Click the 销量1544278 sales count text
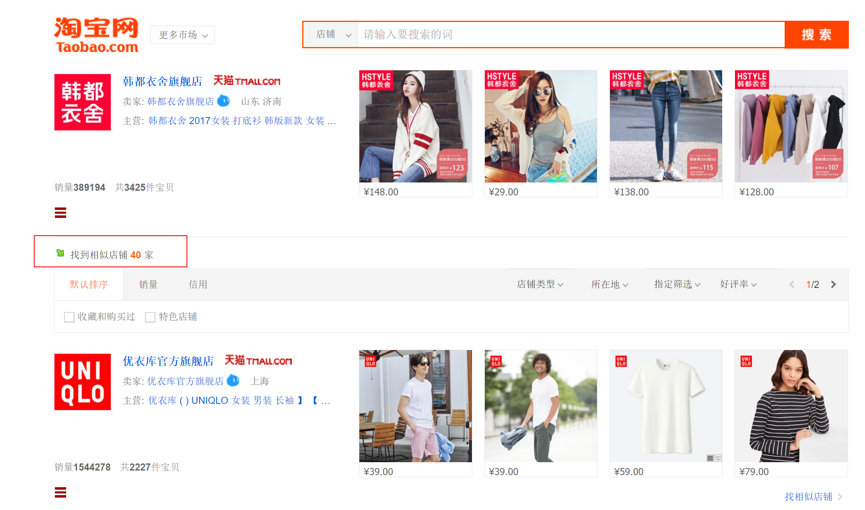This screenshot has height=510, width=865. (x=82, y=468)
